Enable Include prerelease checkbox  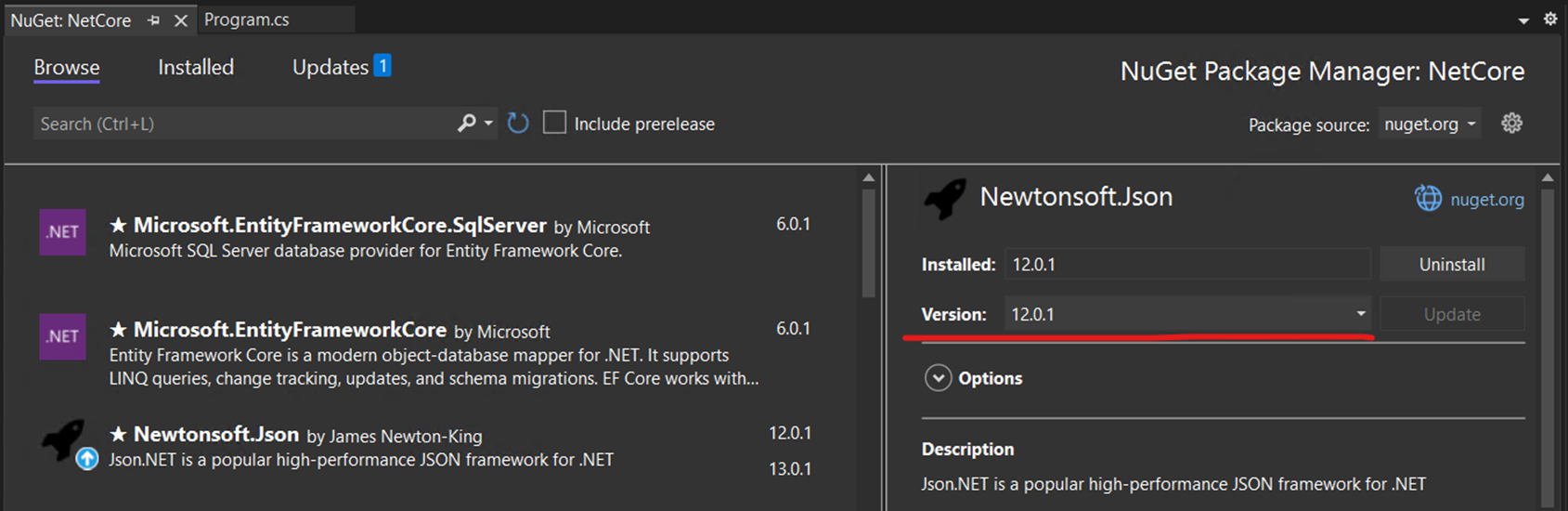pos(554,123)
